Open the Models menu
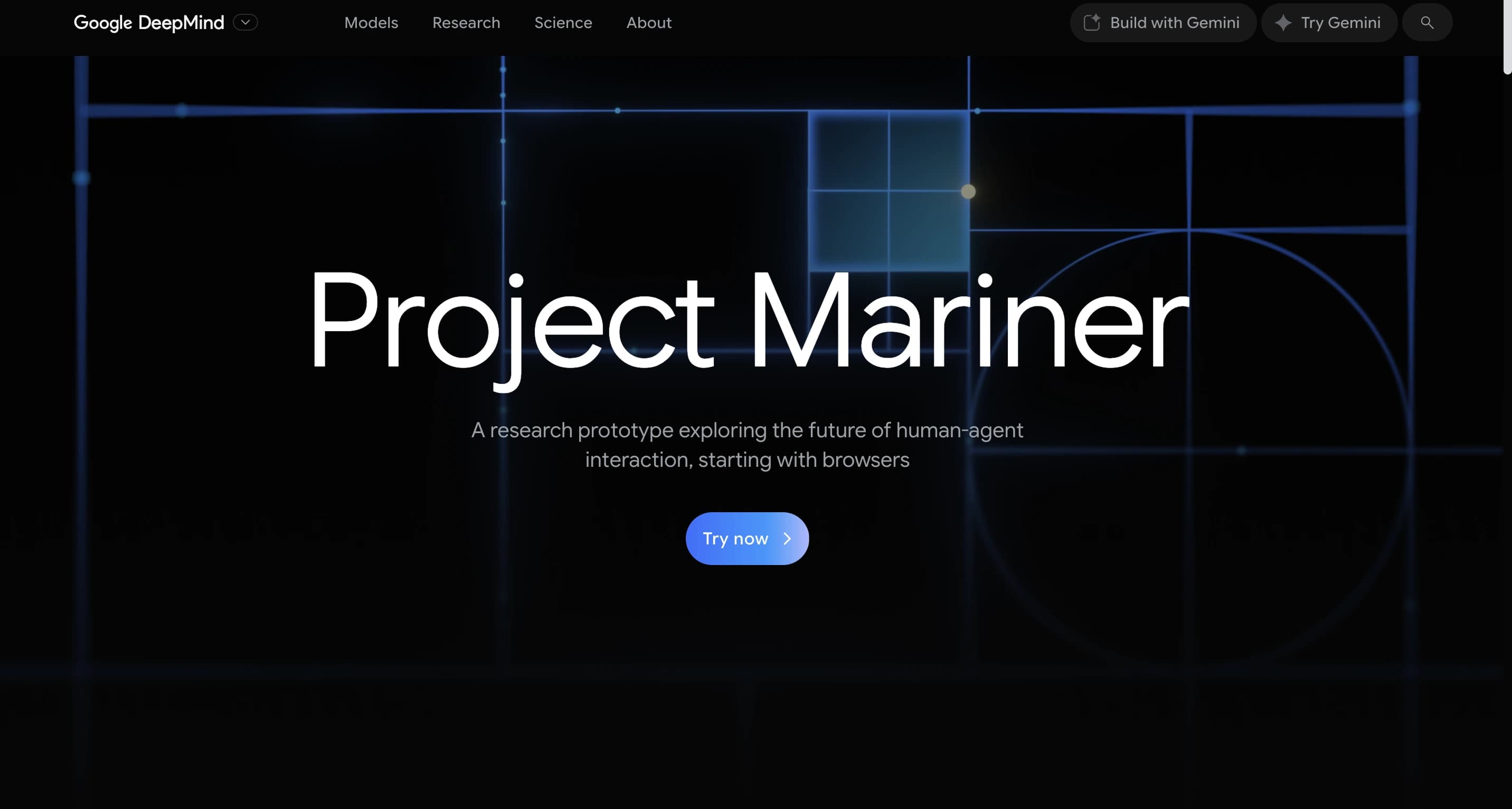The image size is (1512, 809). (371, 22)
